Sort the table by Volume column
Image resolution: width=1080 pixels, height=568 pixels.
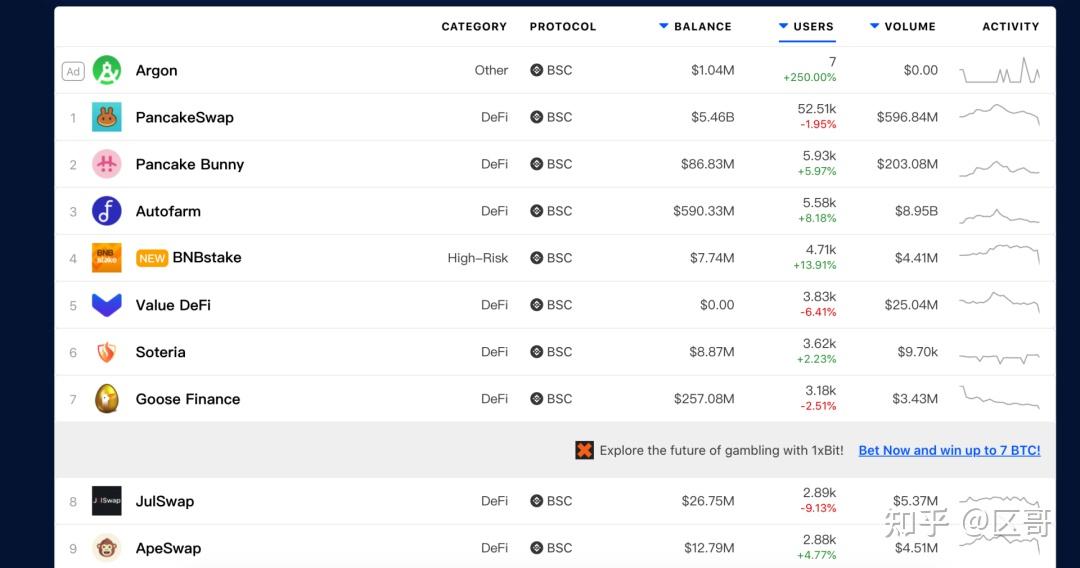click(x=909, y=27)
